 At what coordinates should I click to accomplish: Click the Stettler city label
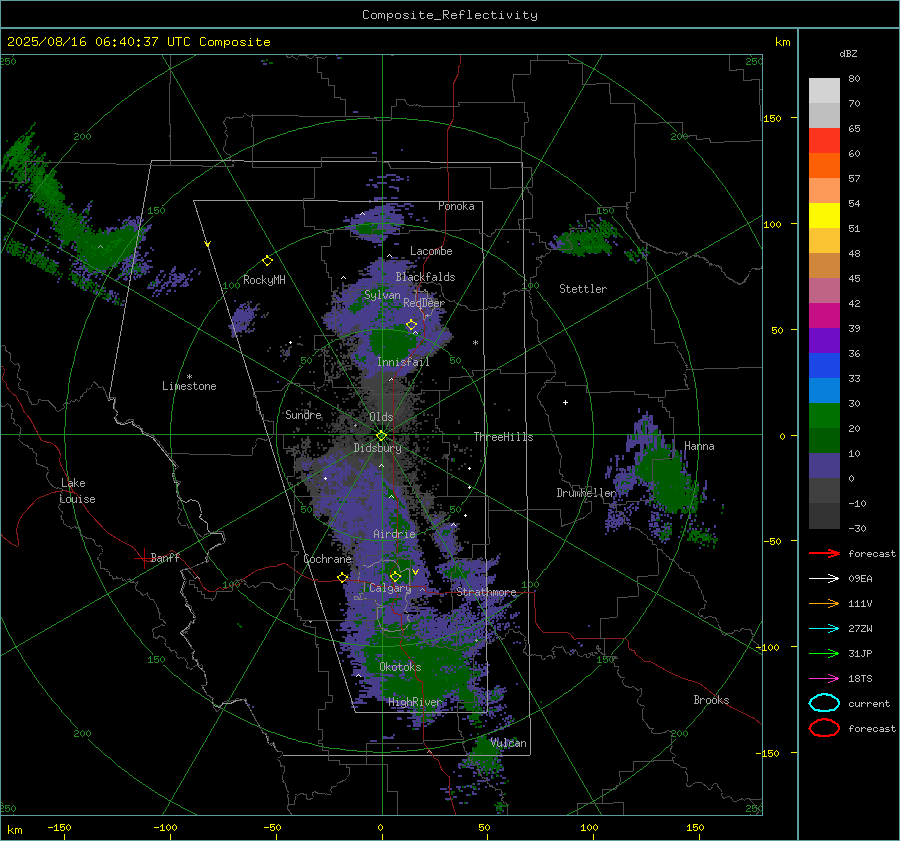tap(583, 289)
